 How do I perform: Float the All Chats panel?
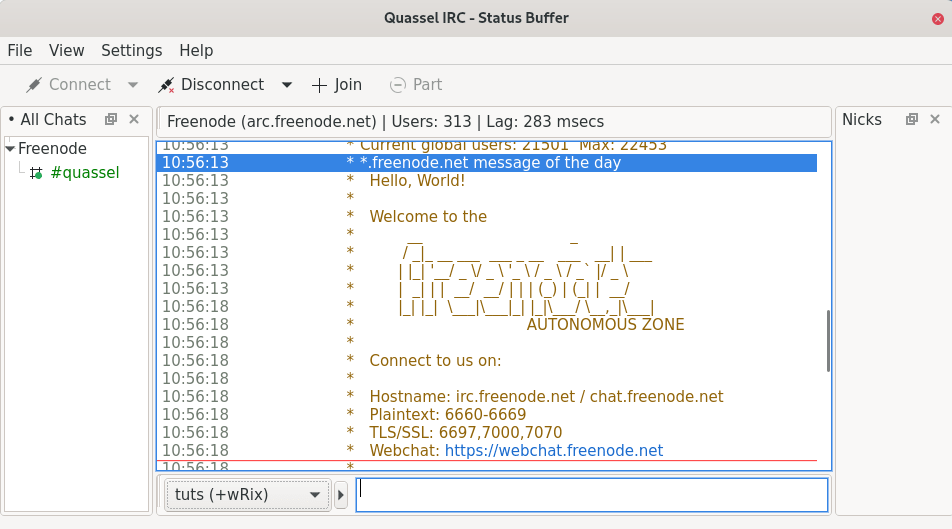point(110,119)
